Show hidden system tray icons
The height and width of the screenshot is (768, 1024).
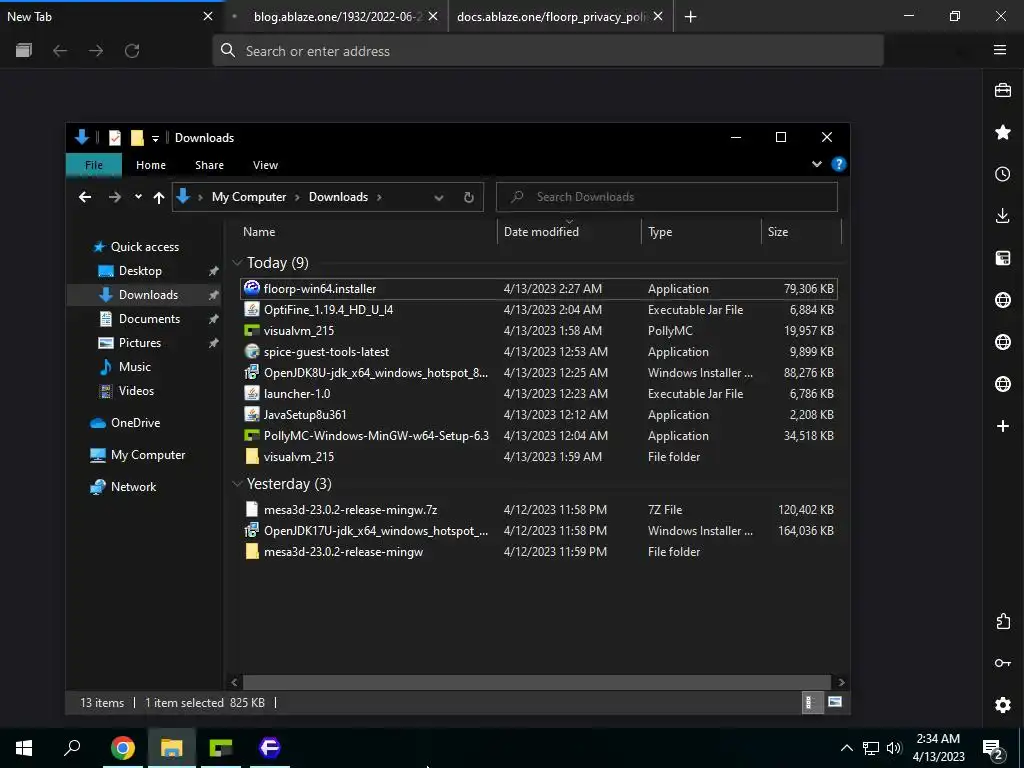pos(846,748)
